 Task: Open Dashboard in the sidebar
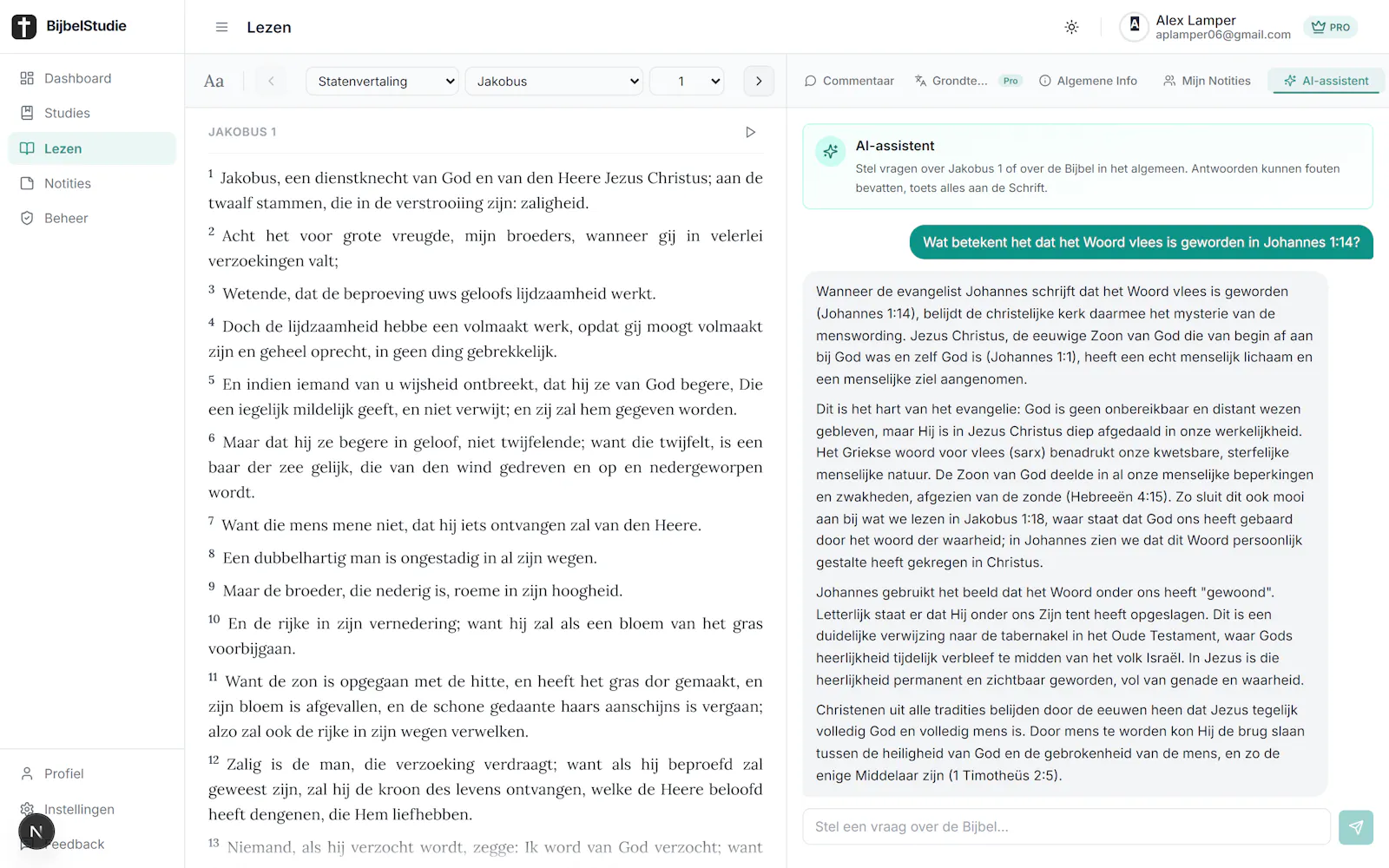click(x=92, y=78)
